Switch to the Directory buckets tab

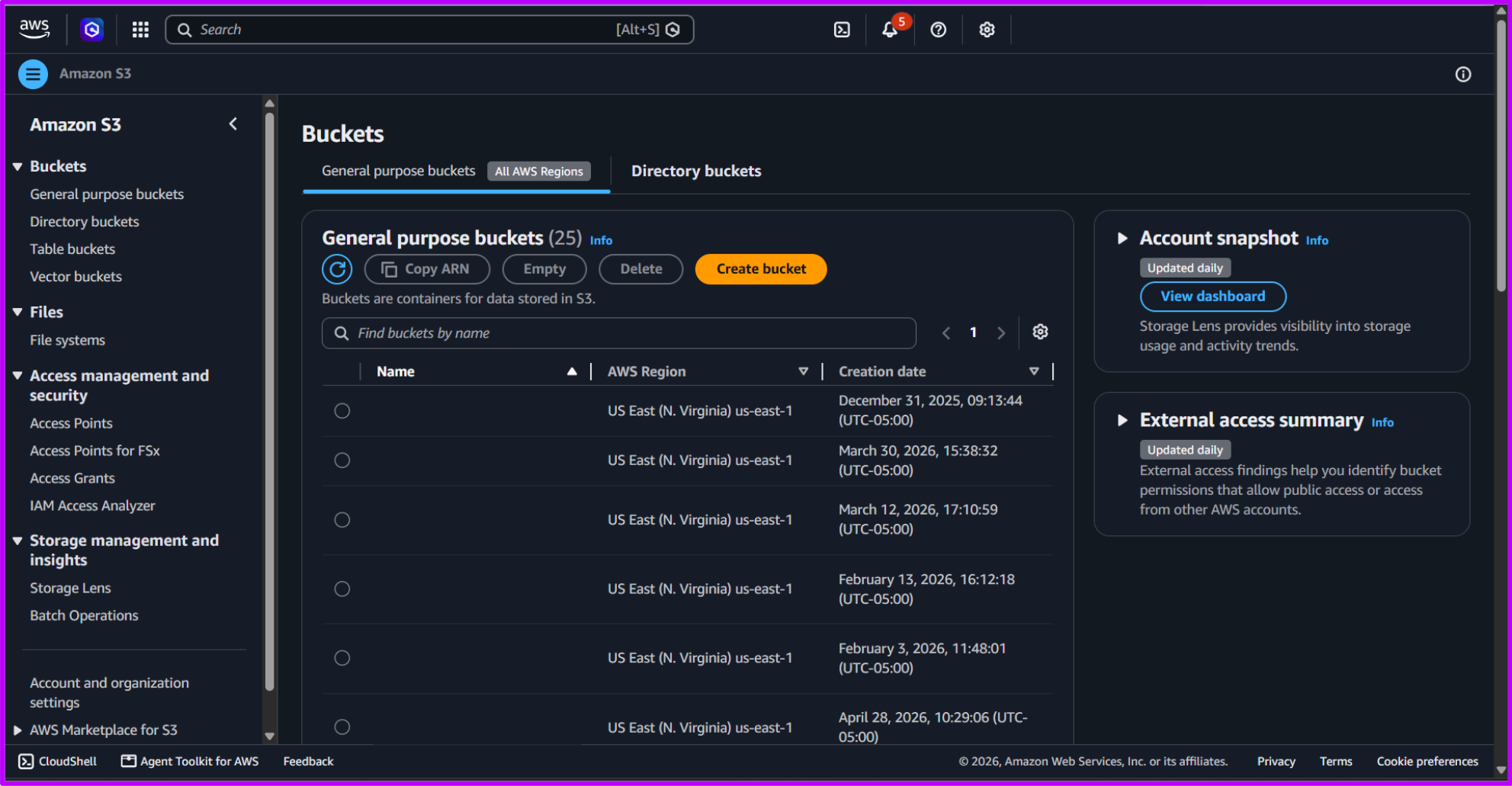click(696, 172)
